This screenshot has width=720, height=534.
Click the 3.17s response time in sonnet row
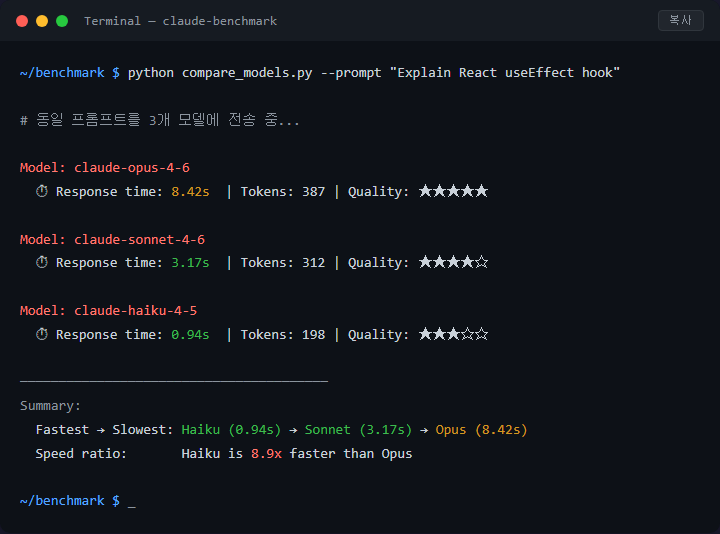(190, 263)
